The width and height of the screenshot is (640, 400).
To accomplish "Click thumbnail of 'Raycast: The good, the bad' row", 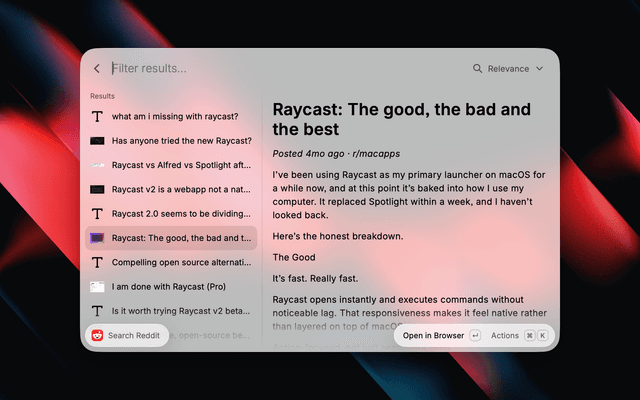I will [x=97, y=238].
